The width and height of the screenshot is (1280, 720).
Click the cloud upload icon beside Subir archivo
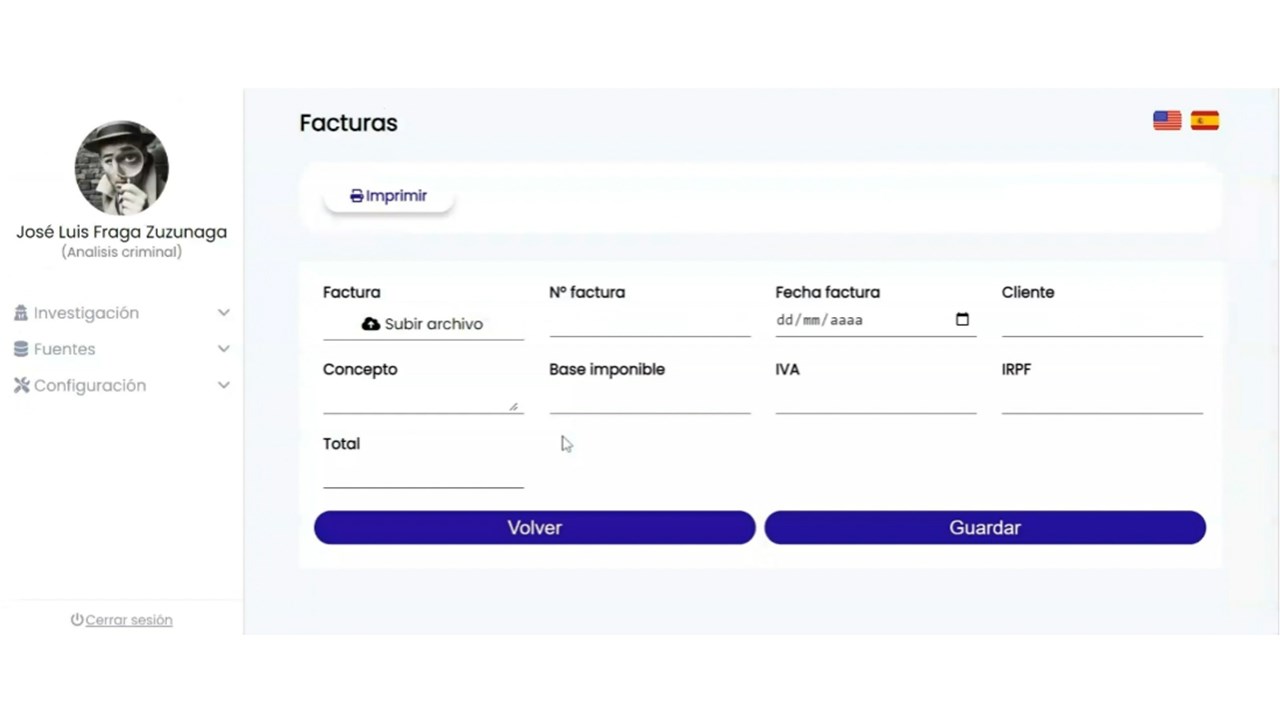[371, 324]
